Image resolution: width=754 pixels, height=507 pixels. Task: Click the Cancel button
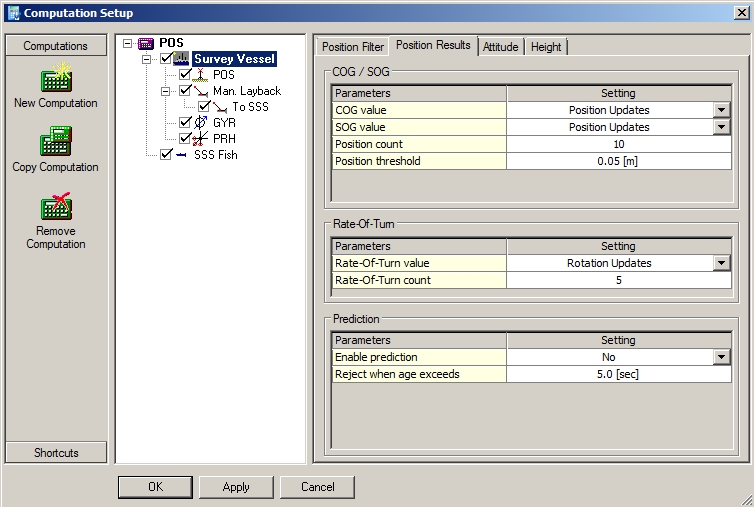point(317,487)
